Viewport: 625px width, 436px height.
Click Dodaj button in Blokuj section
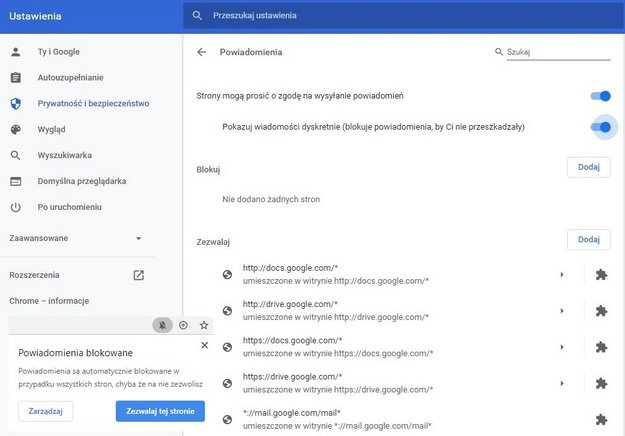coord(588,168)
